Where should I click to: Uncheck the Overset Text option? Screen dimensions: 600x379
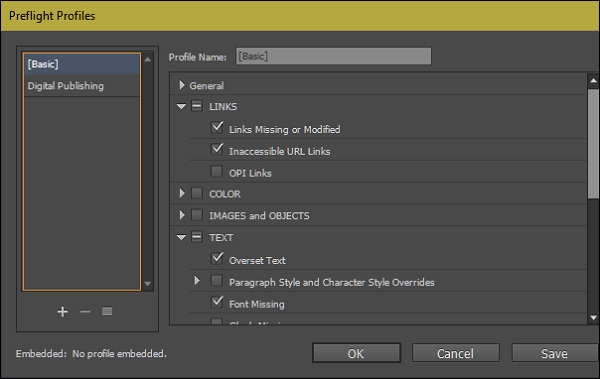click(217, 258)
